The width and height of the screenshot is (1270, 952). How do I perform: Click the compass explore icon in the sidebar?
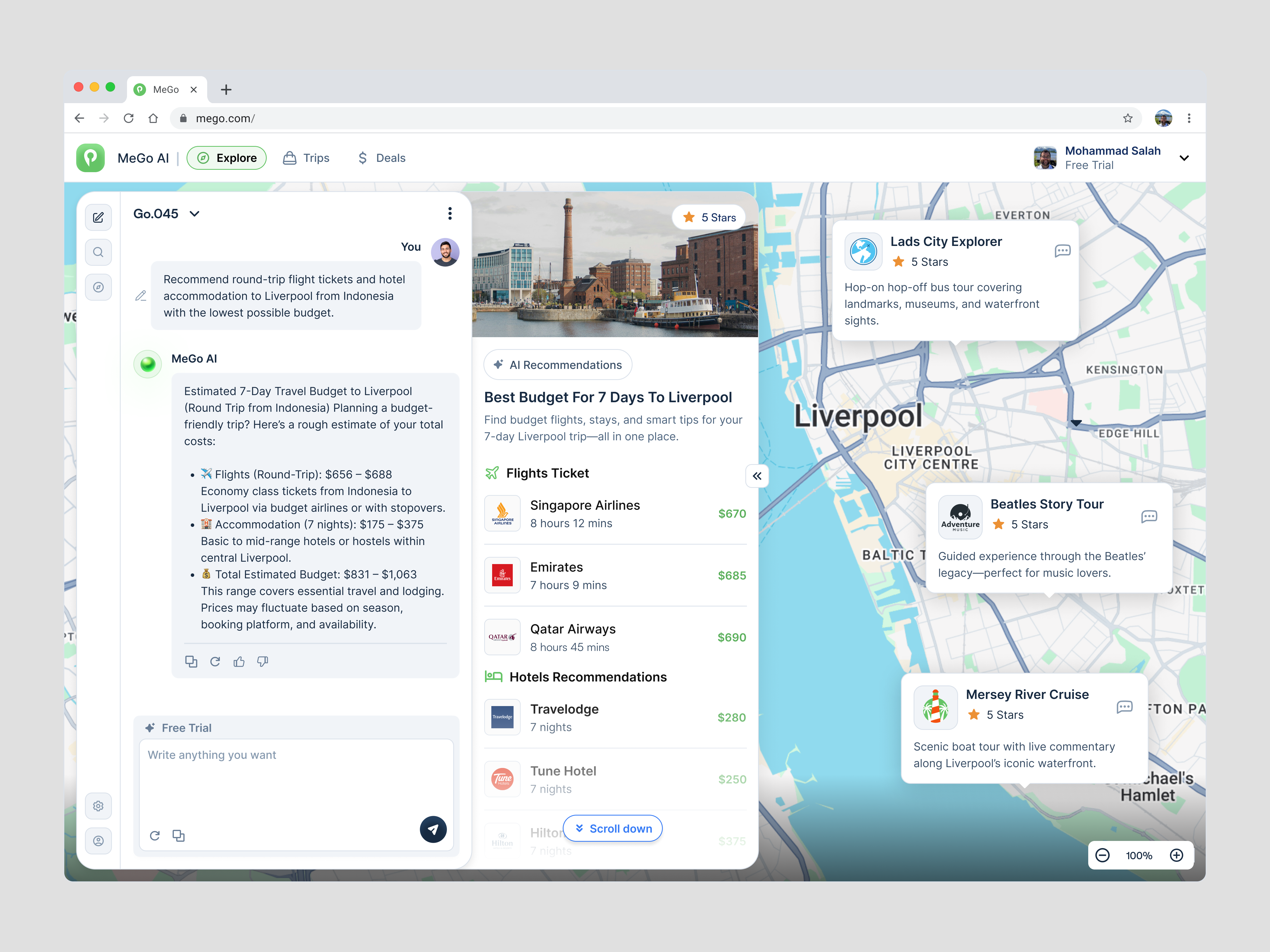coord(98,287)
